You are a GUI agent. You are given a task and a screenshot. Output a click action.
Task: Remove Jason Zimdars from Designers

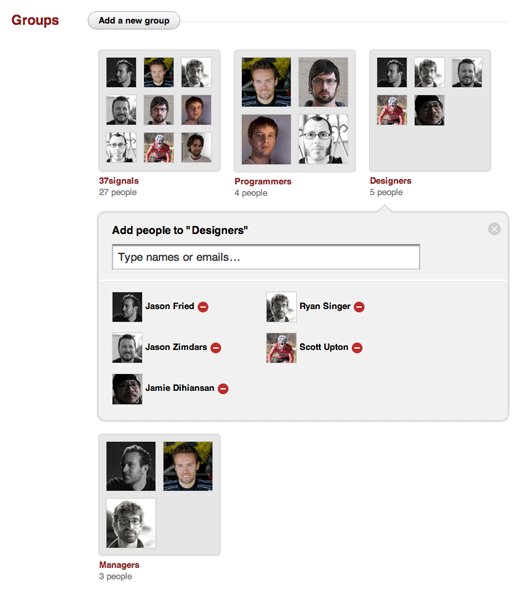[x=216, y=347]
